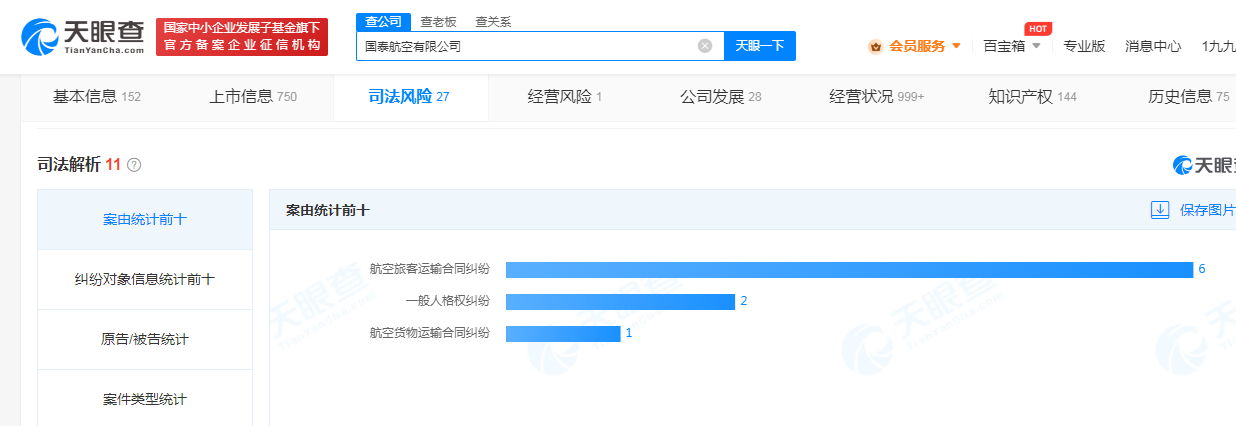The image size is (1236, 426).
Task: Open the 公司发展 28 tab
Action: pos(721,97)
